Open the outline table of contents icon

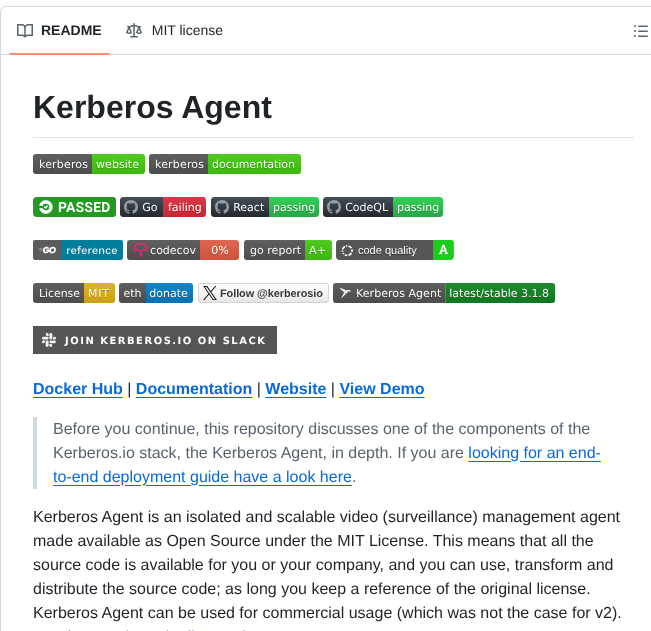pos(640,31)
